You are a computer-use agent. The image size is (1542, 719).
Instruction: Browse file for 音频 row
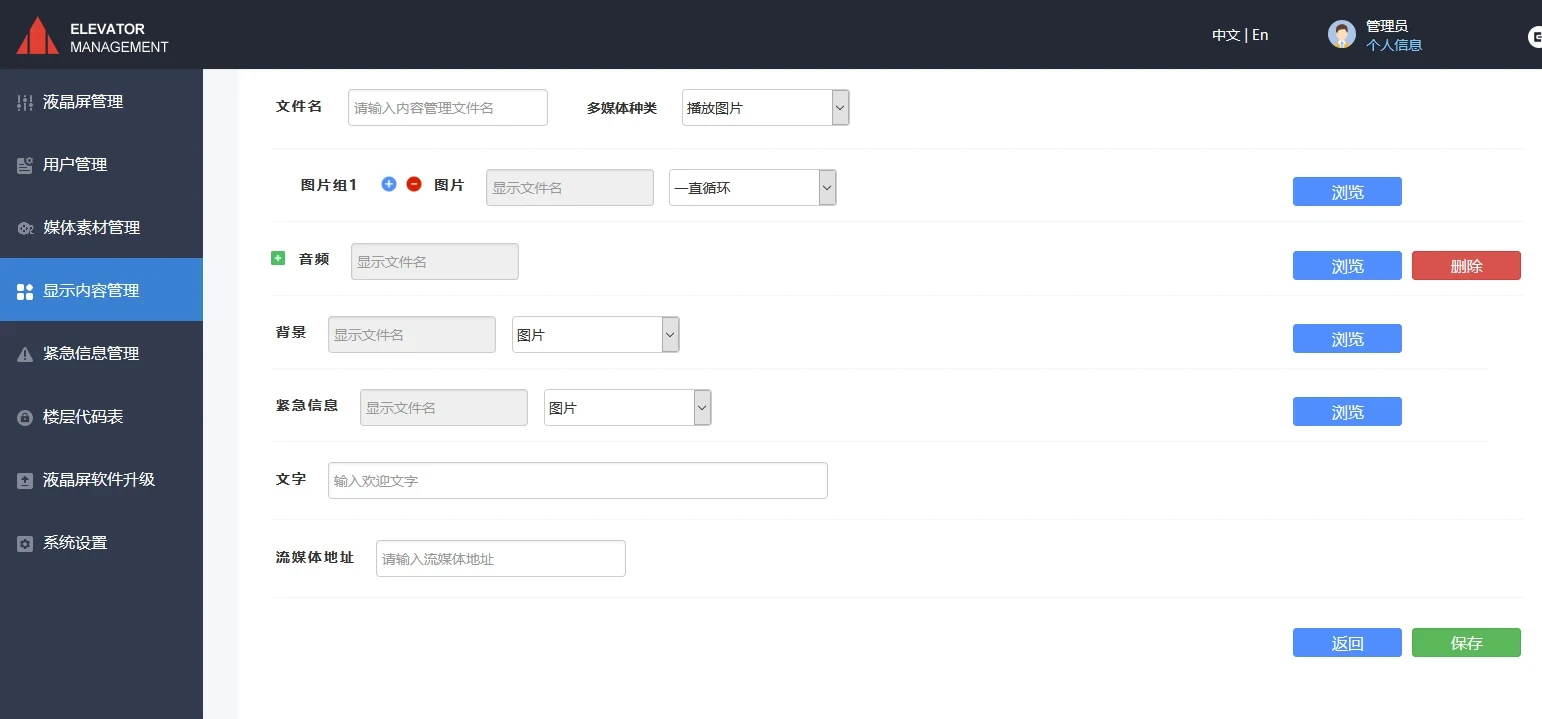[1347, 266]
